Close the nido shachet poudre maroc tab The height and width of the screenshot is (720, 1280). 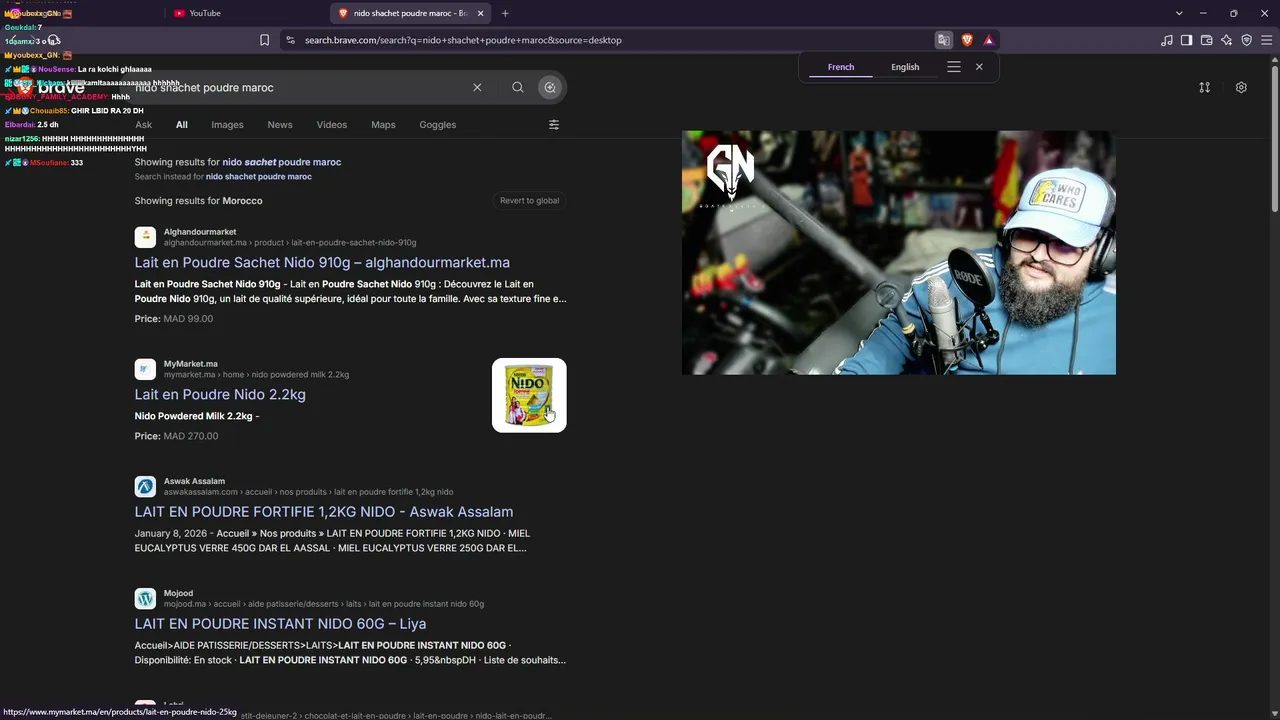(x=480, y=13)
